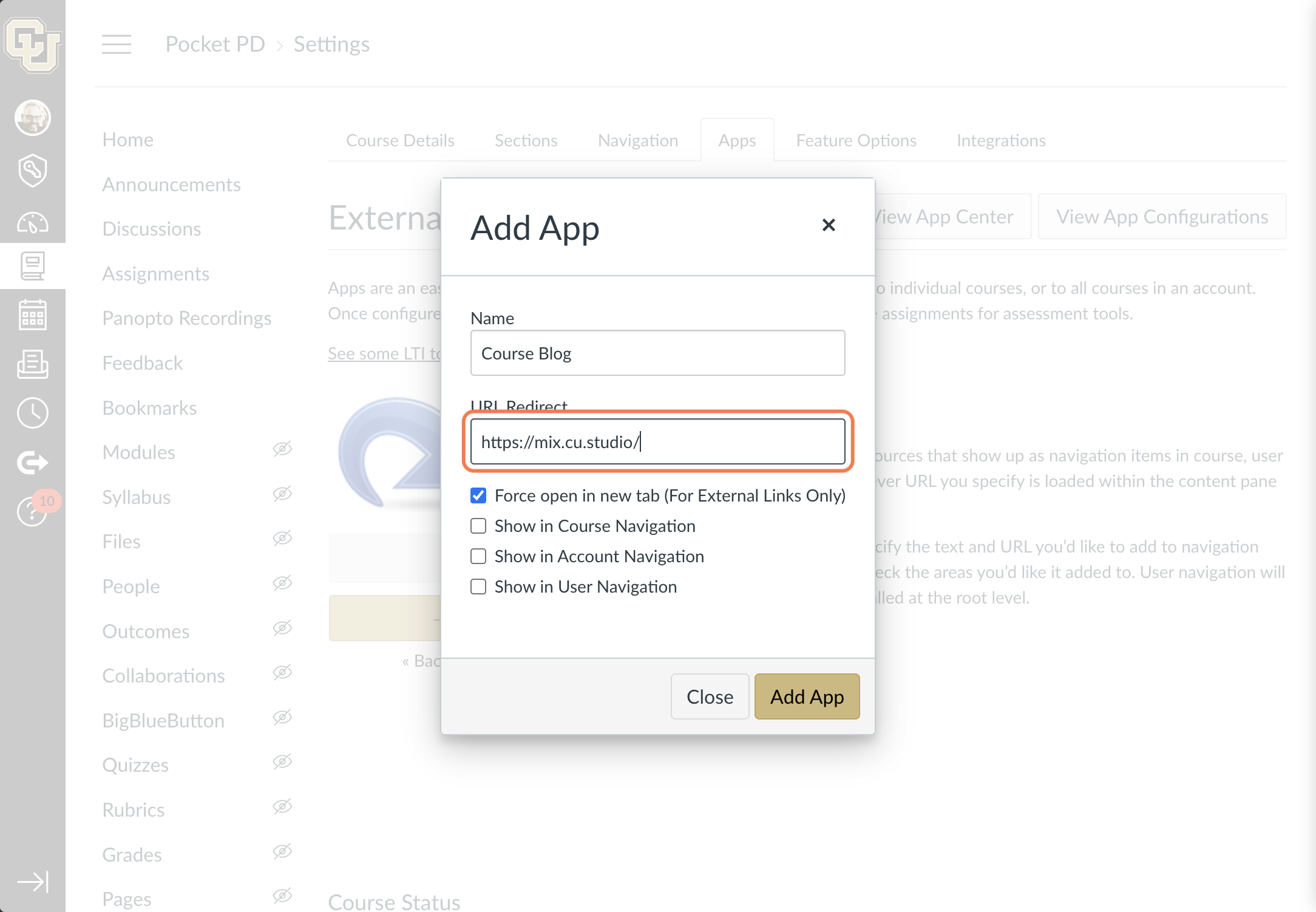Open the Inbox icon in sidebar
Viewport: 1316px width, 912px height.
tap(33, 364)
